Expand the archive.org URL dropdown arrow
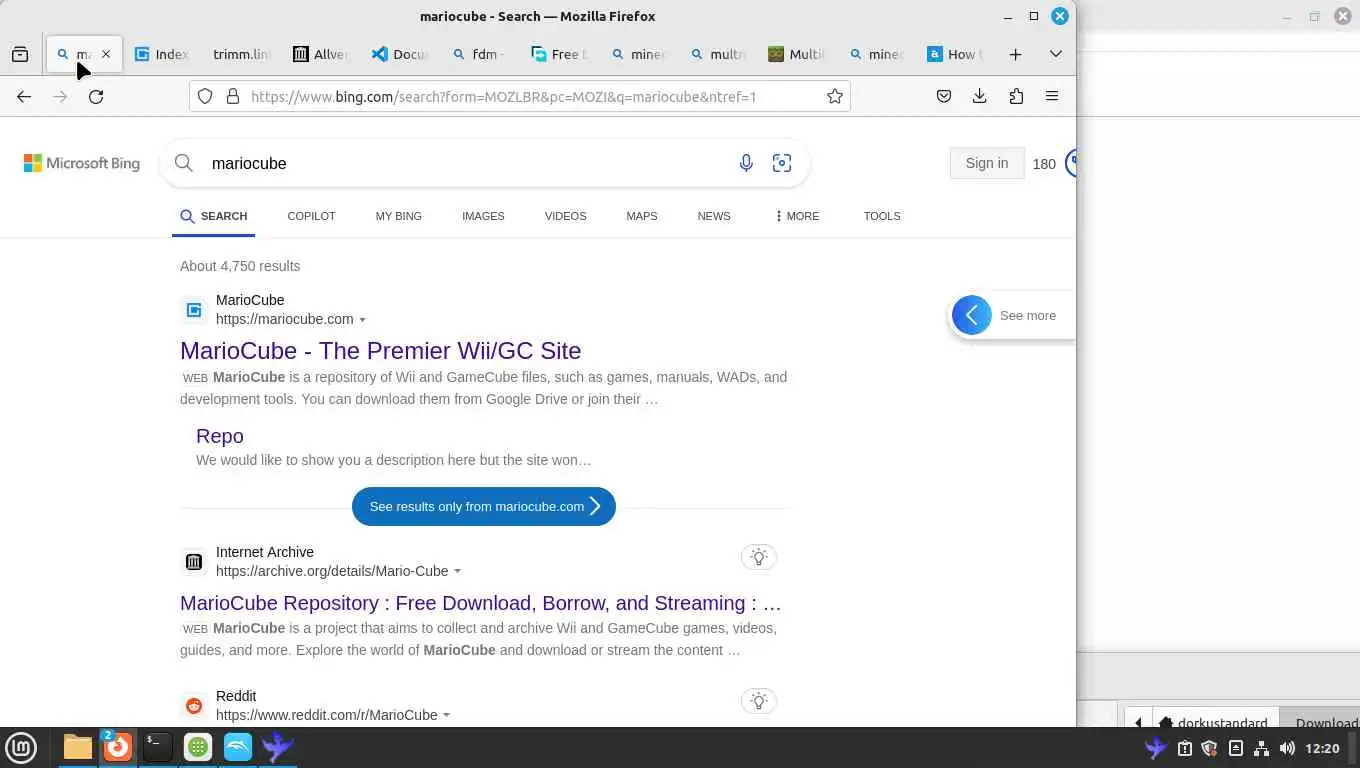Image resolution: width=1360 pixels, height=768 pixels. 457,572
